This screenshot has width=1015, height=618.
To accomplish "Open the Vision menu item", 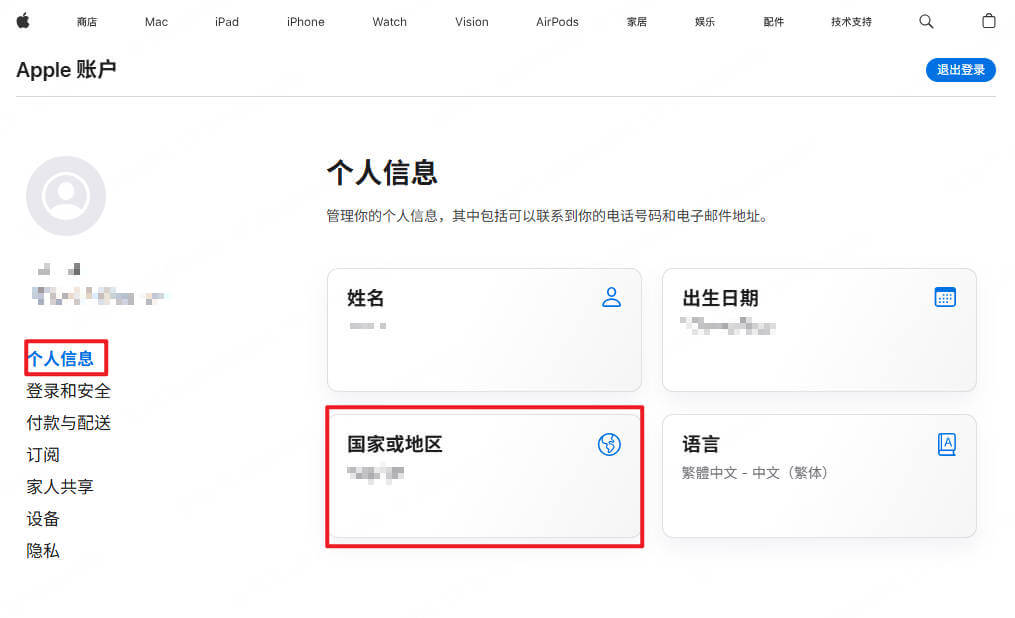I will coord(471,22).
